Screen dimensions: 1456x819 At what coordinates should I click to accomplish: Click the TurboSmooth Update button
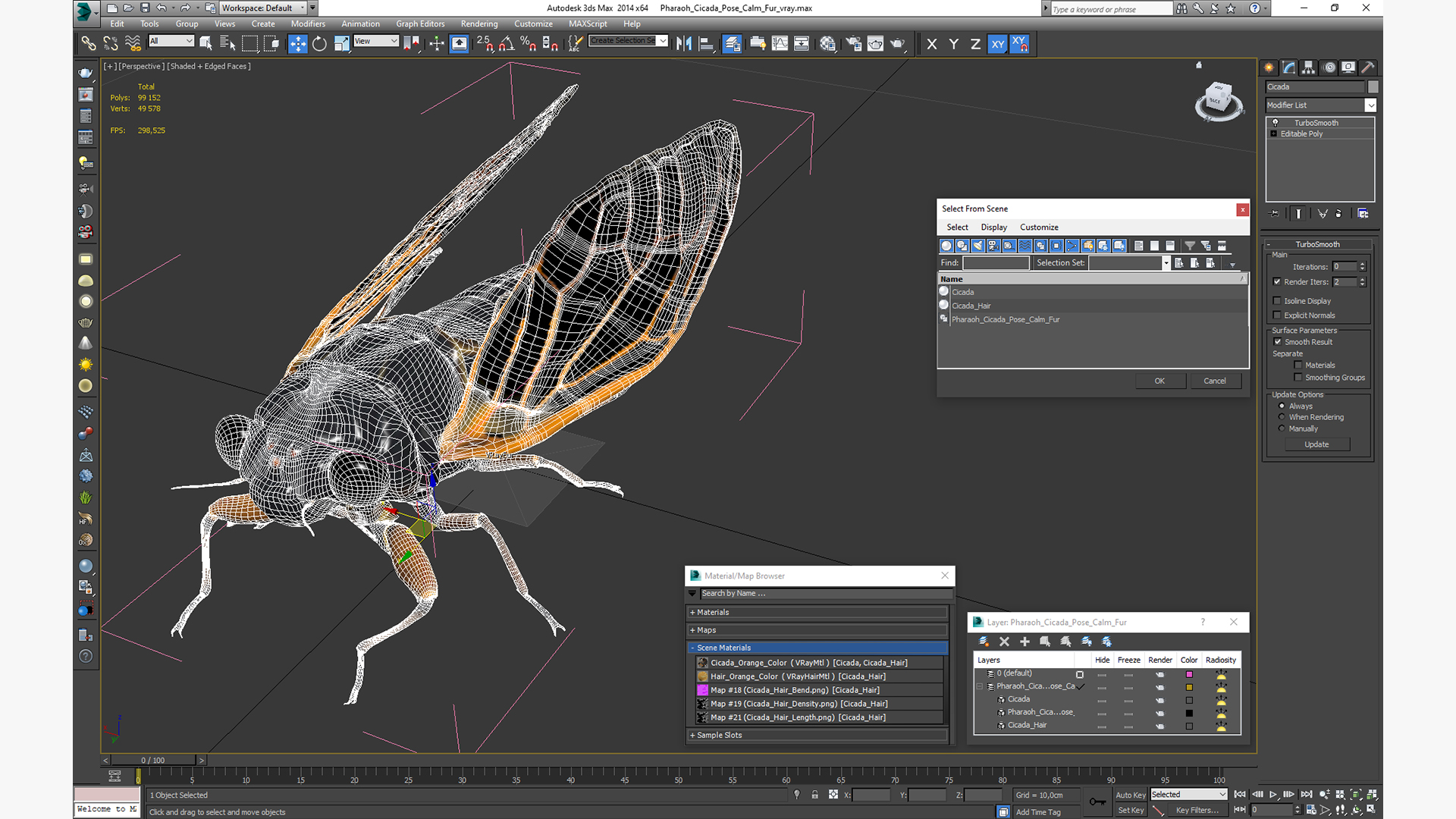[x=1316, y=445]
